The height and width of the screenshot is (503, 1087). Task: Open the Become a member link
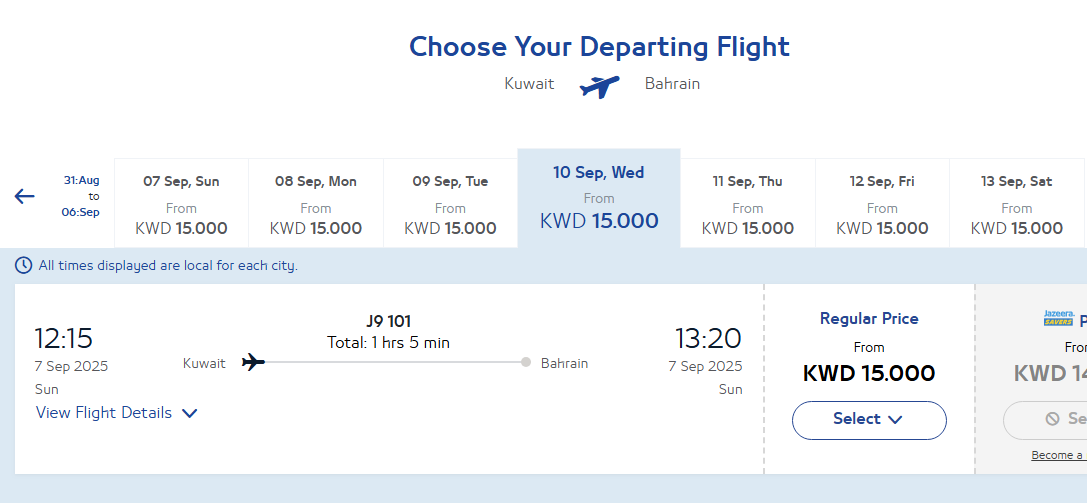pyautogui.click(x=1059, y=455)
